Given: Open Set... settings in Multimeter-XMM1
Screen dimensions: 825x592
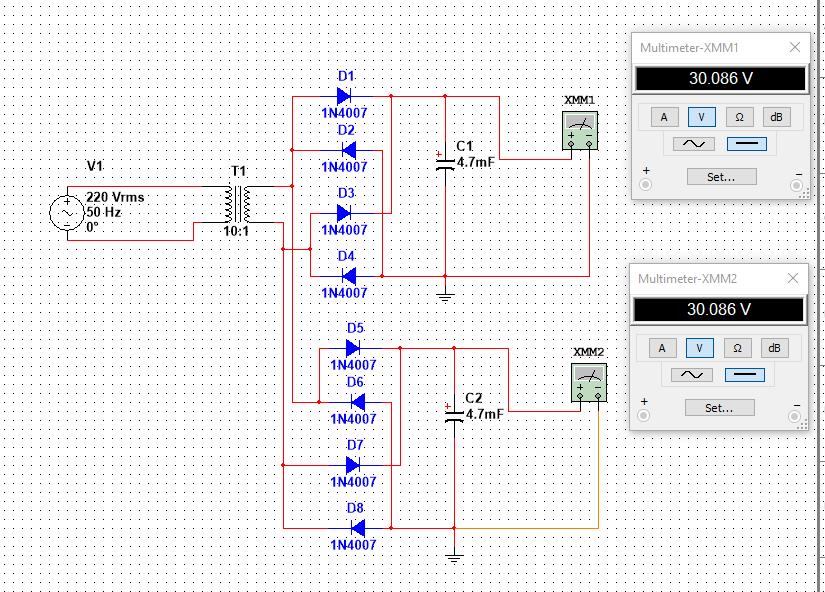Looking at the screenshot, I should click(x=721, y=177).
